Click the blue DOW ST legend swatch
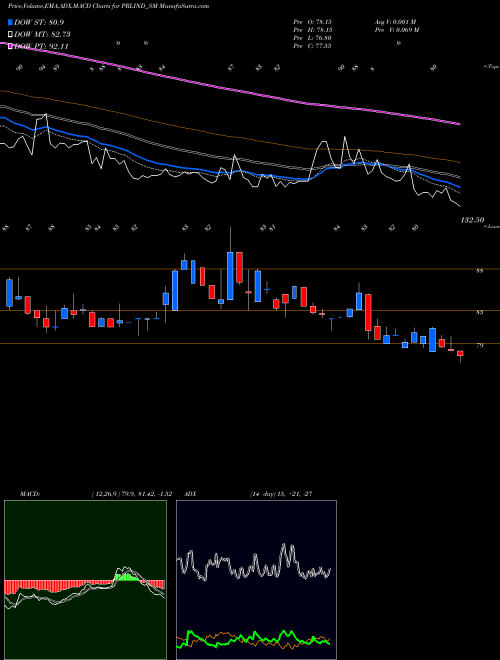Screen dimensions: 500x660 click(x=10, y=22)
